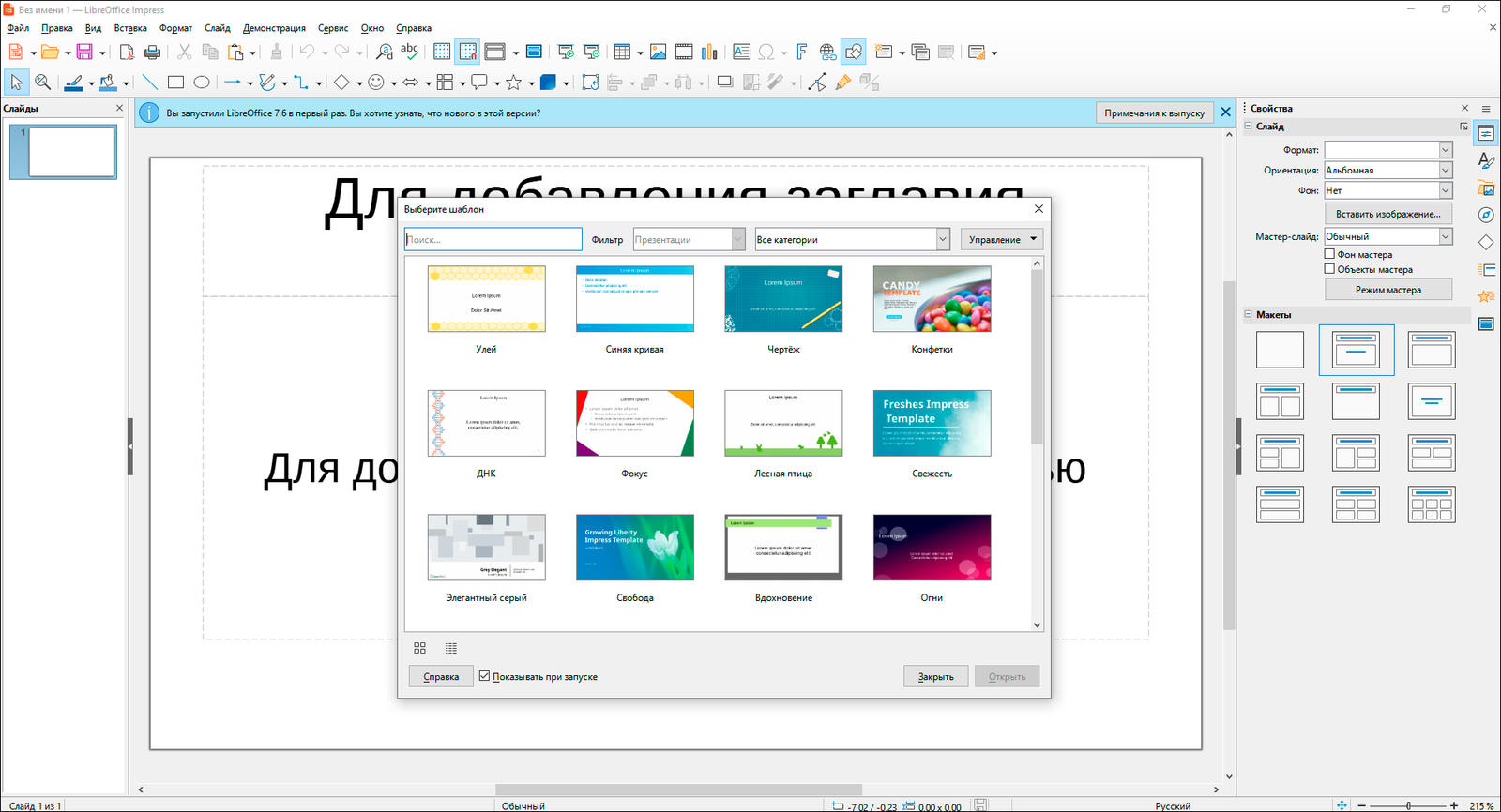Start presentation from first slide icon
The image size is (1501, 812).
[x=566, y=53]
